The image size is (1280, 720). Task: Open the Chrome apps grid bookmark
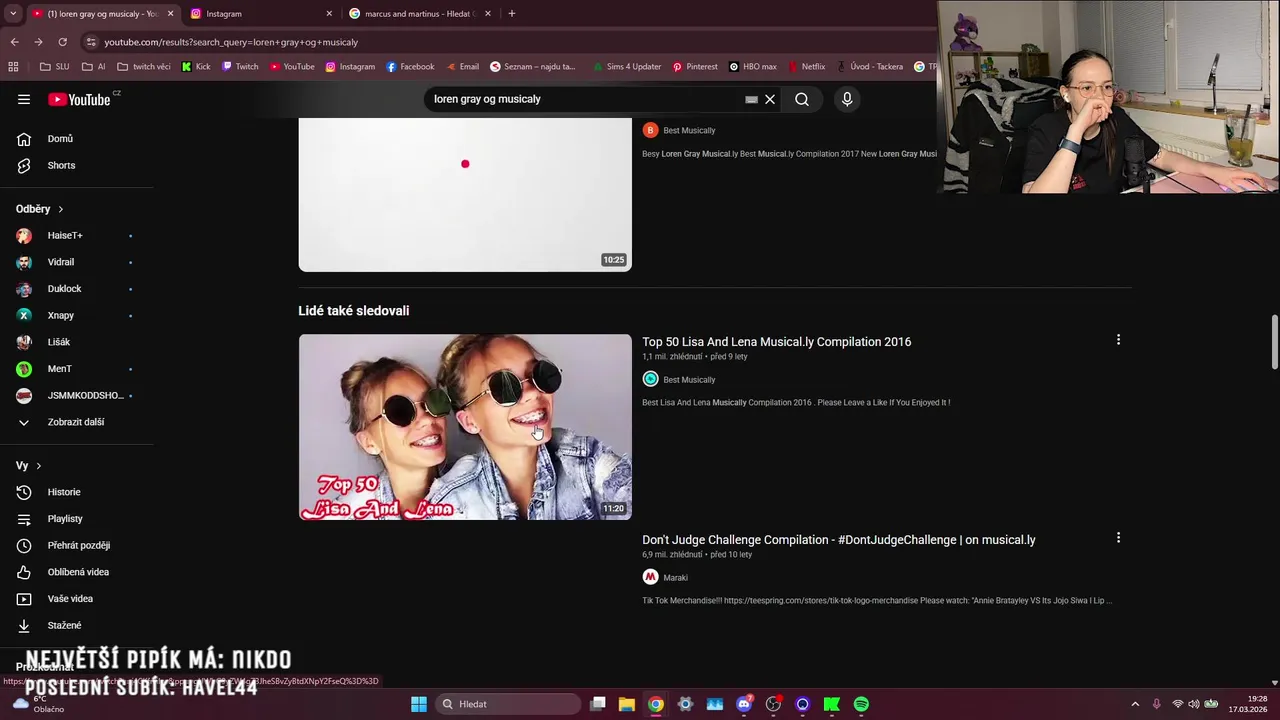[13, 67]
